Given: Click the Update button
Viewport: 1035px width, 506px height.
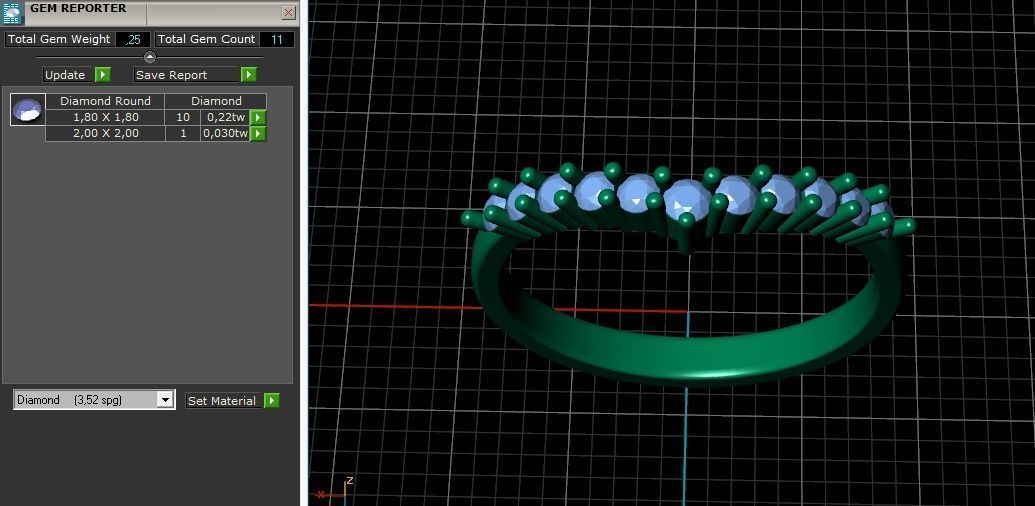Looking at the screenshot, I should pos(65,75).
